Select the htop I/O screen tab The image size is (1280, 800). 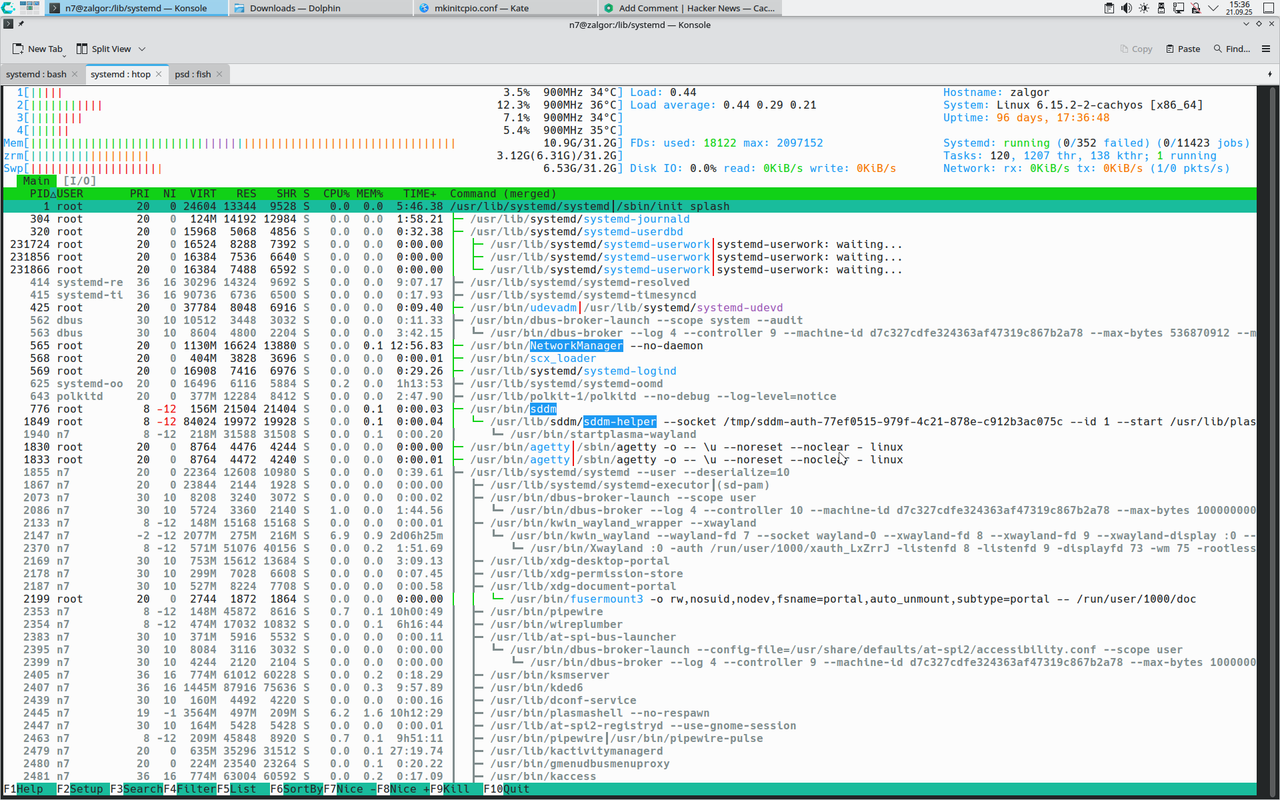[80, 181]
